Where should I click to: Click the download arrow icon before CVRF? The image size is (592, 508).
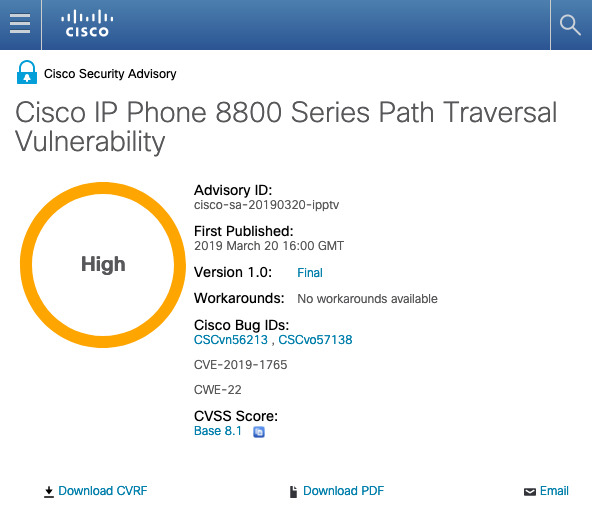[49, 492]
